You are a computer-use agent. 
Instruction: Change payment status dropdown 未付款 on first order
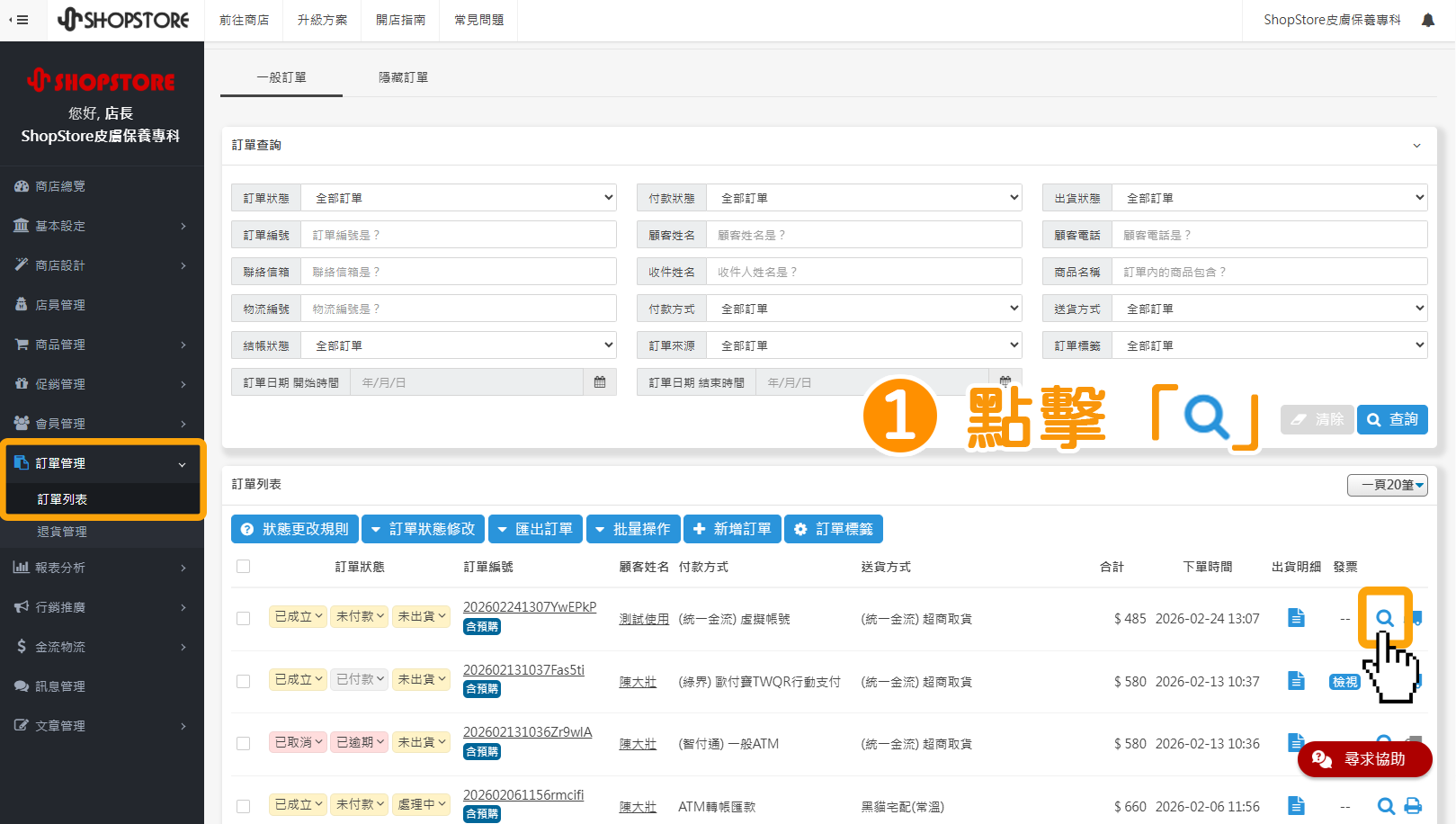click(358, 616)
